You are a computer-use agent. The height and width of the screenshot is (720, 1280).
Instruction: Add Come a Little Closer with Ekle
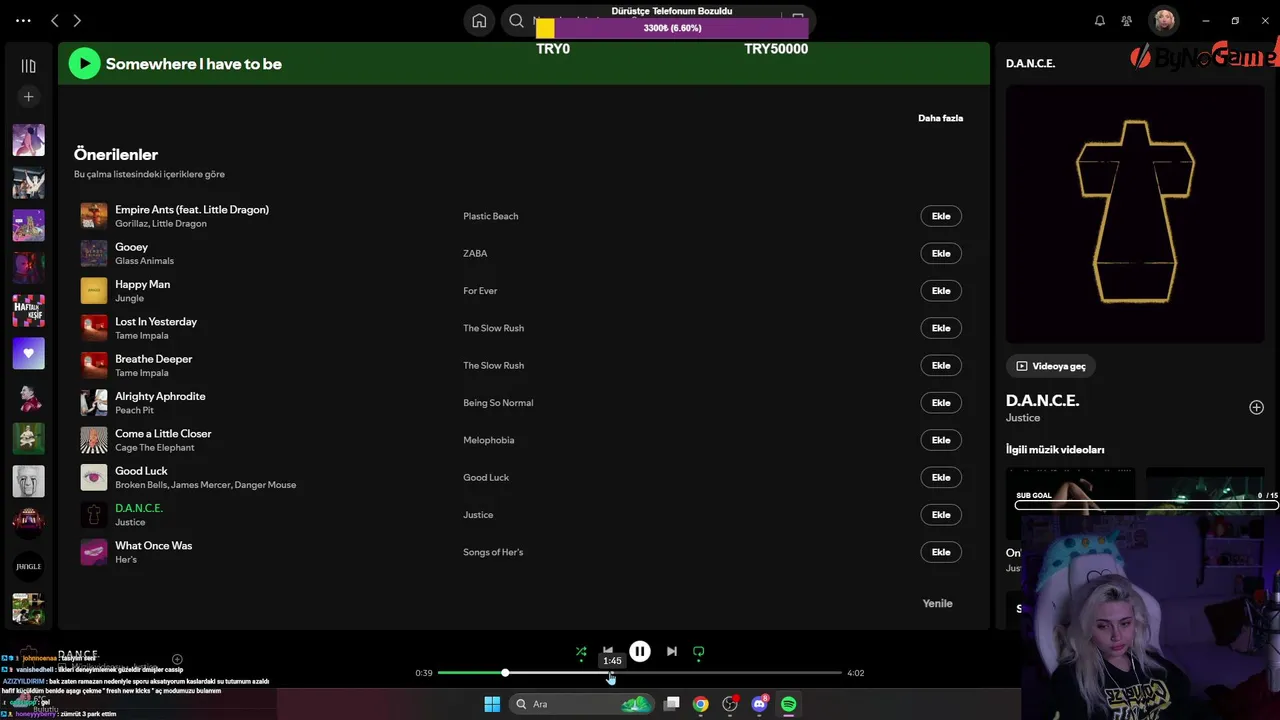tap(941, 440)
